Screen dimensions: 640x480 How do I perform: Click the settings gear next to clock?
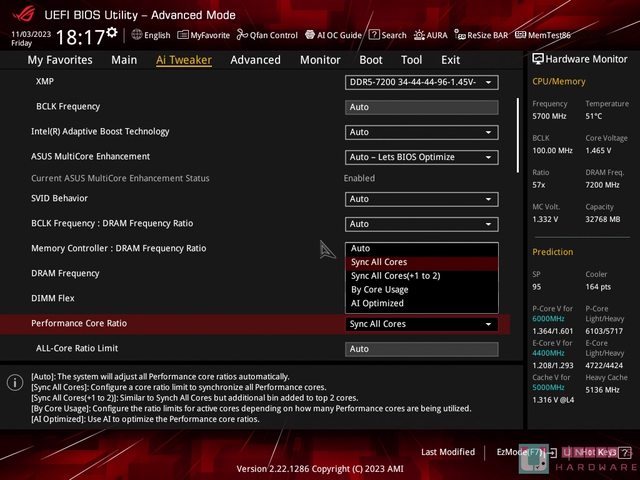point(112,33)
